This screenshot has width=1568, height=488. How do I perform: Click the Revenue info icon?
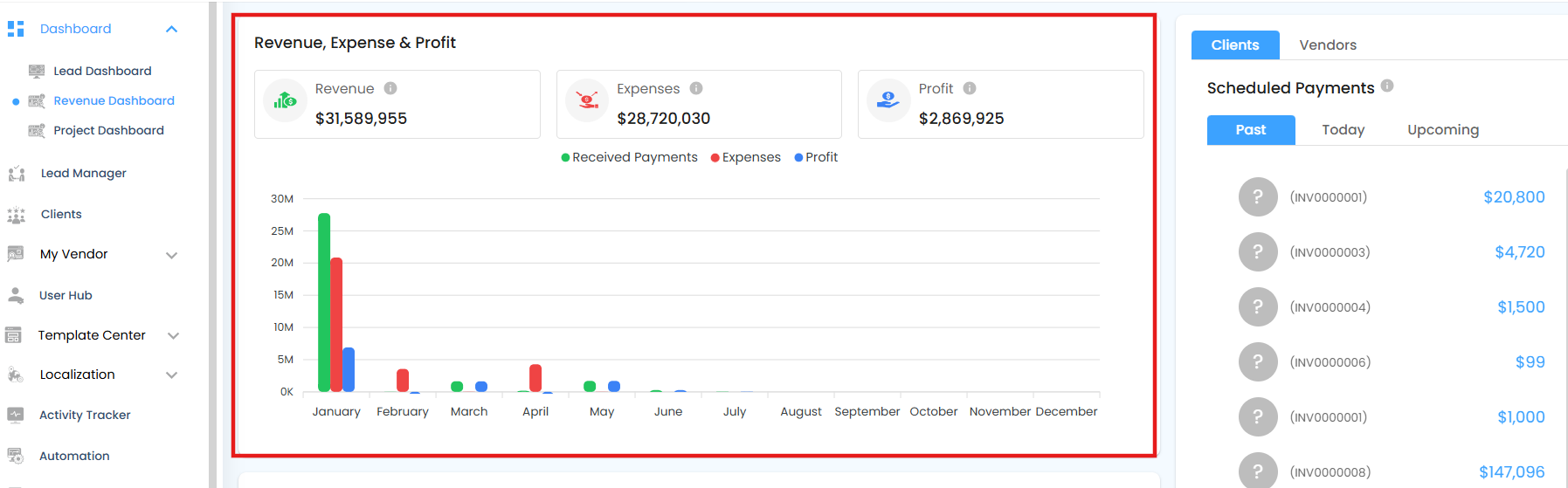390,88
